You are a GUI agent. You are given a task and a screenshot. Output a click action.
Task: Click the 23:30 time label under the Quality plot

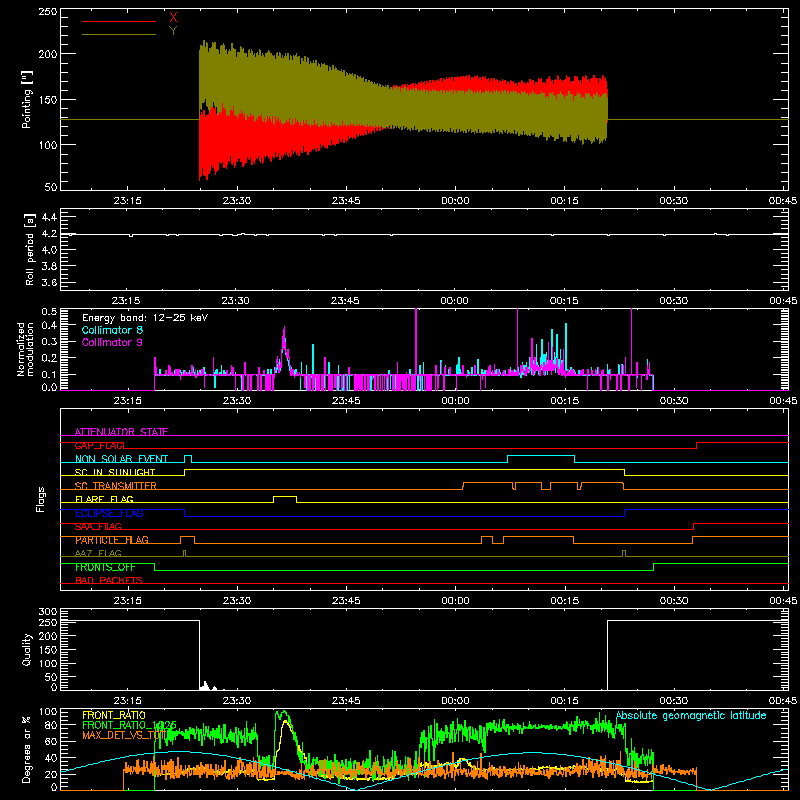click(x=236, y=701)
